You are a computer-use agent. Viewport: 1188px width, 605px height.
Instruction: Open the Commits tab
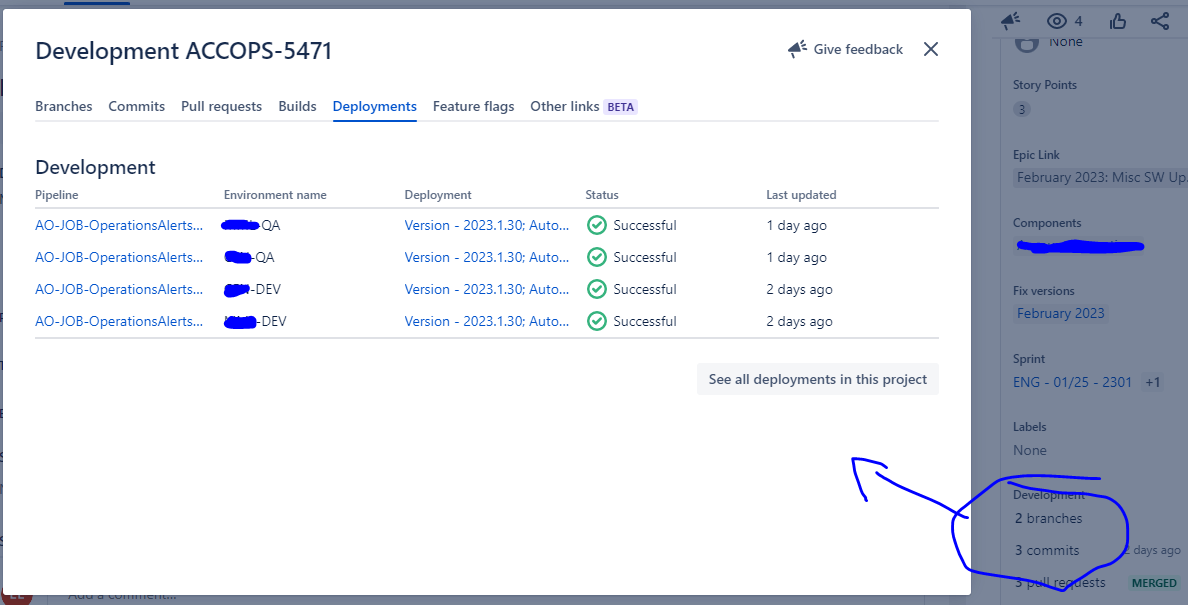coord(136,105)
